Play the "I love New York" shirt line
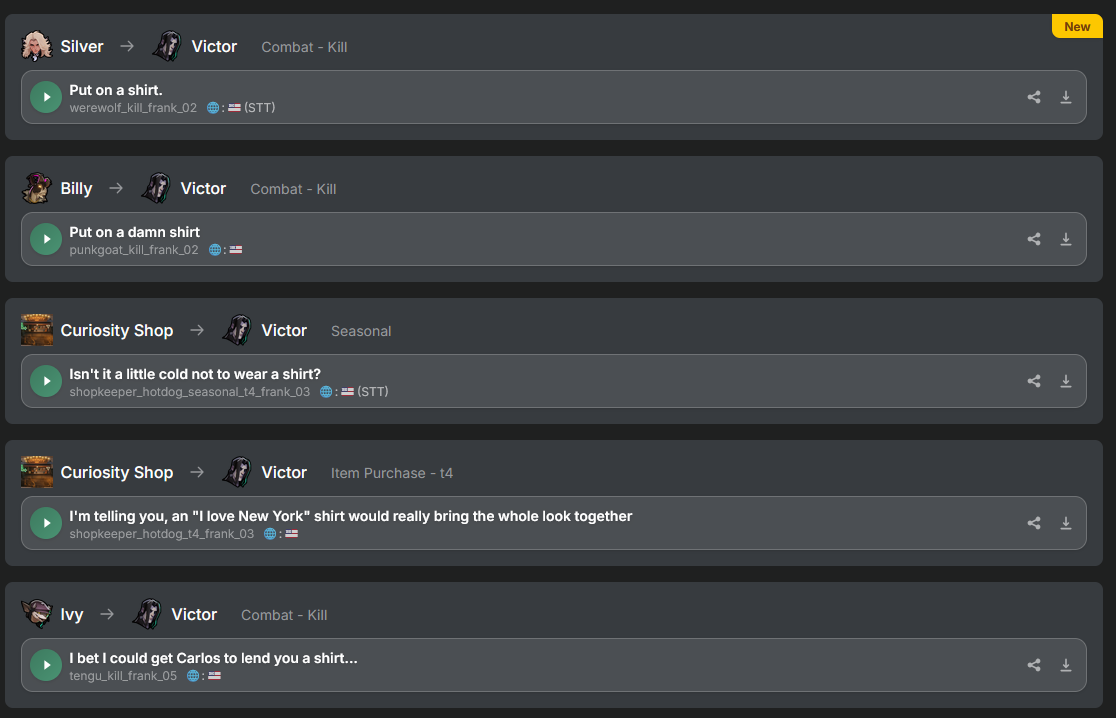The height and width of the screenshot is (718, 1116). 46,523
